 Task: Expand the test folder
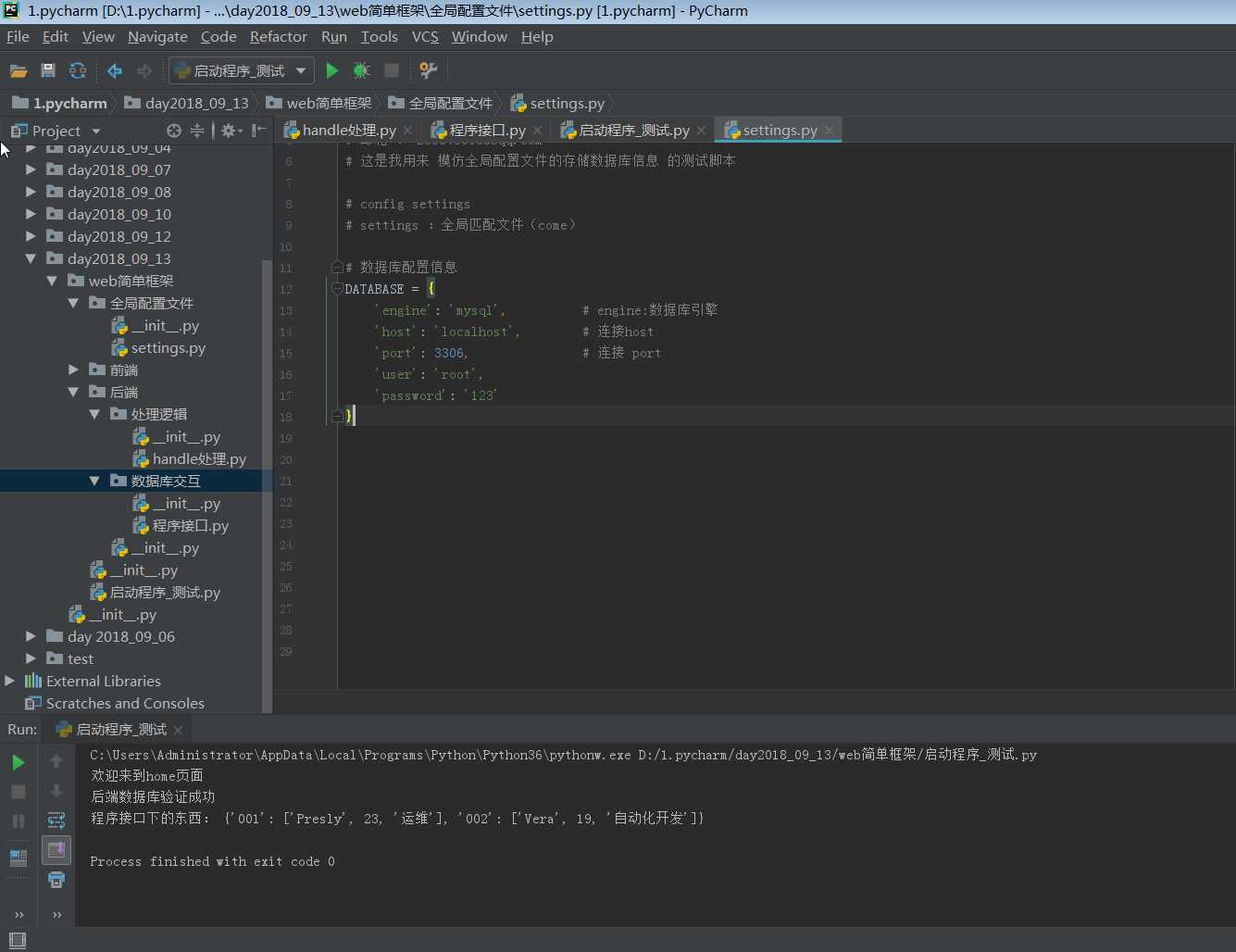tap(31, 658)
